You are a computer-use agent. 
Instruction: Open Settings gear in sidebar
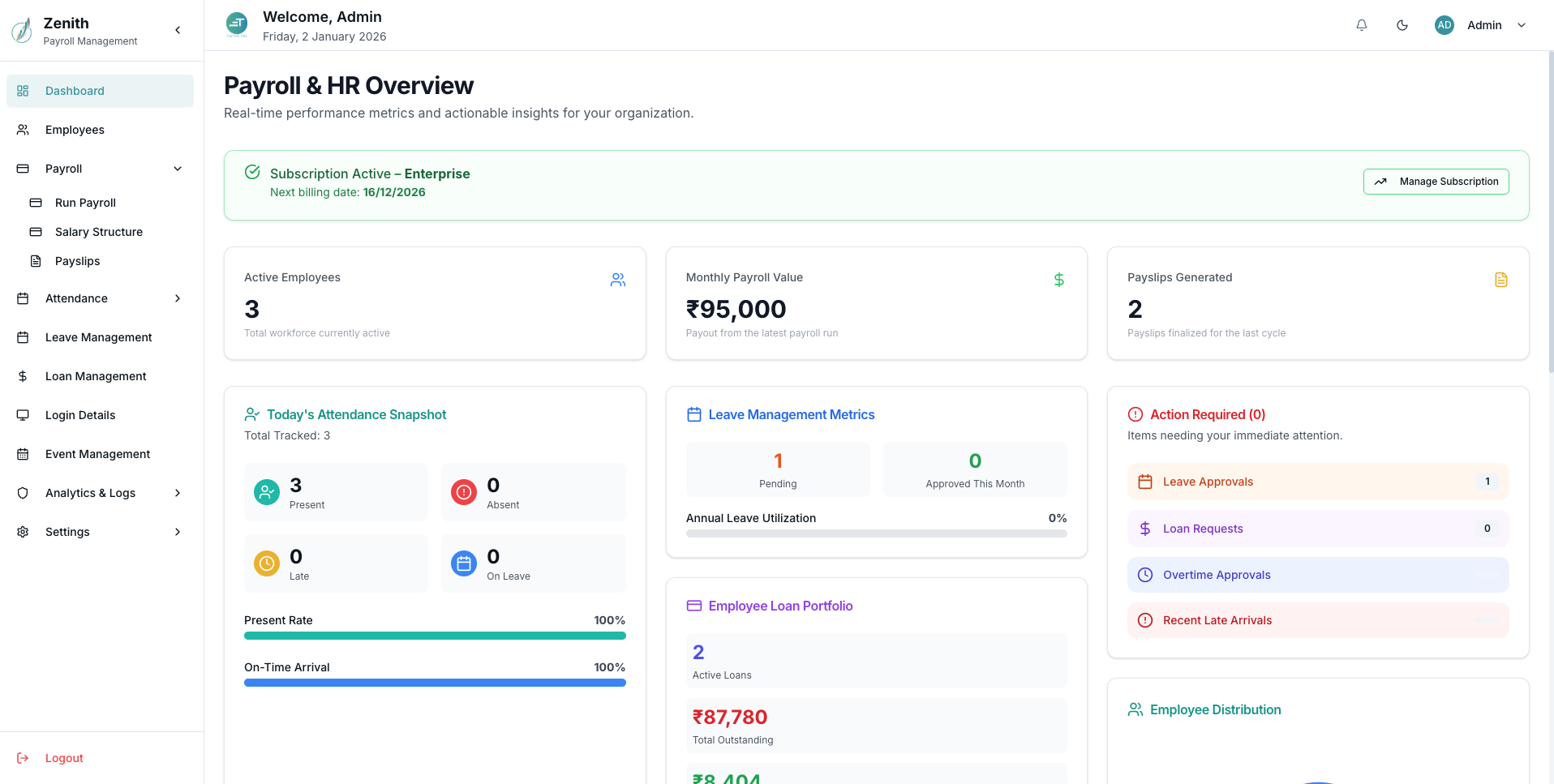click(x=23, y=532)
